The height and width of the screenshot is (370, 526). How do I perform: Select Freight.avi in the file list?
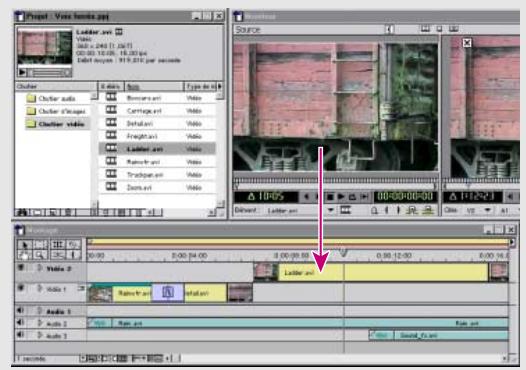(x=157, y=136)
